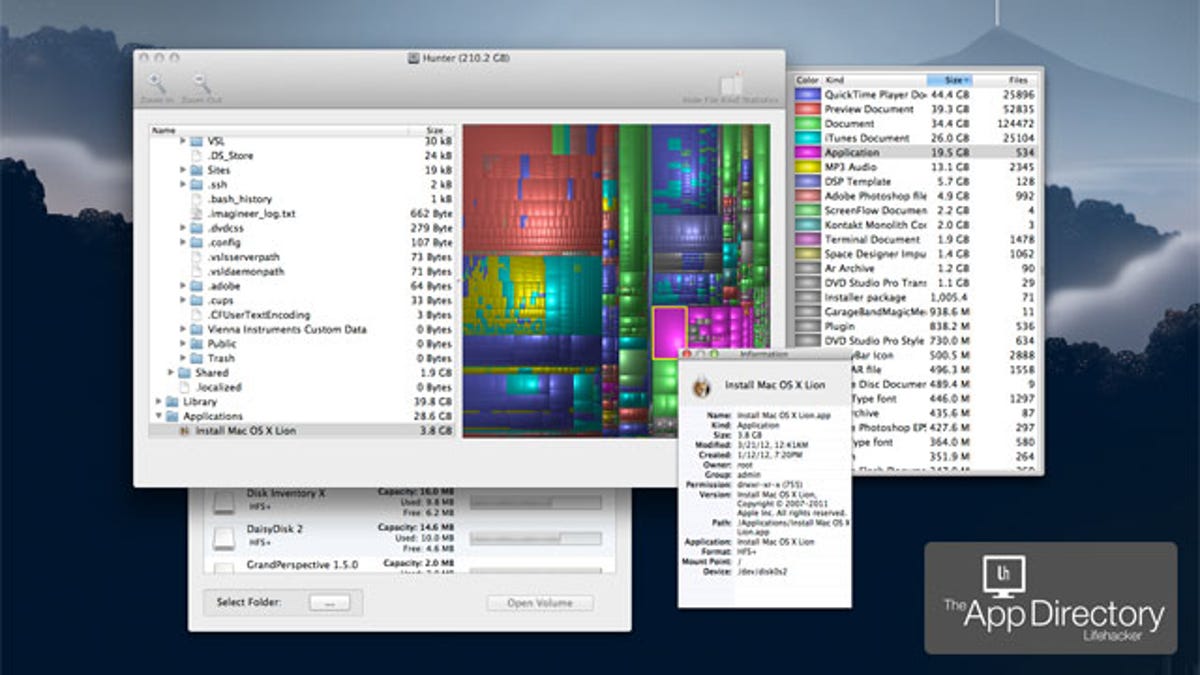Expand the Library folder
Image resolution: width=1200 pixels, height=675 pixels.
(x=159, y=402)
